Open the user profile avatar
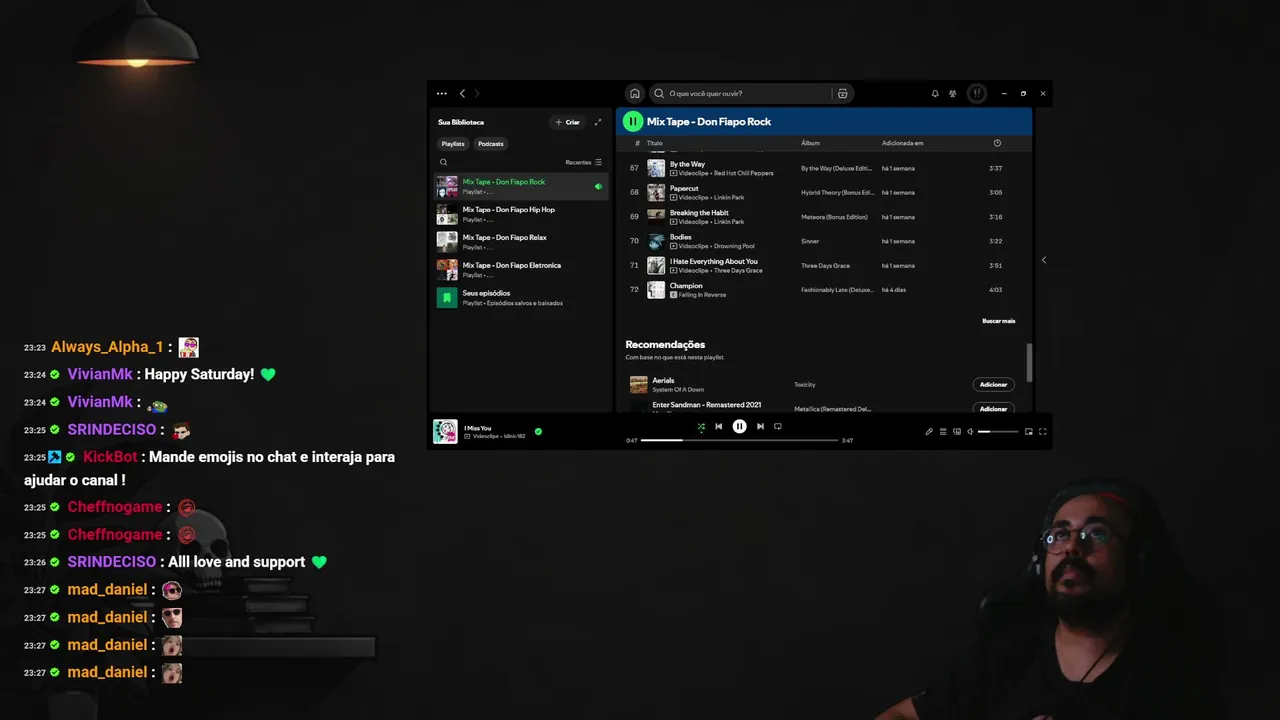The height and width of the screenshot is (720, 1280). (977, 93)
